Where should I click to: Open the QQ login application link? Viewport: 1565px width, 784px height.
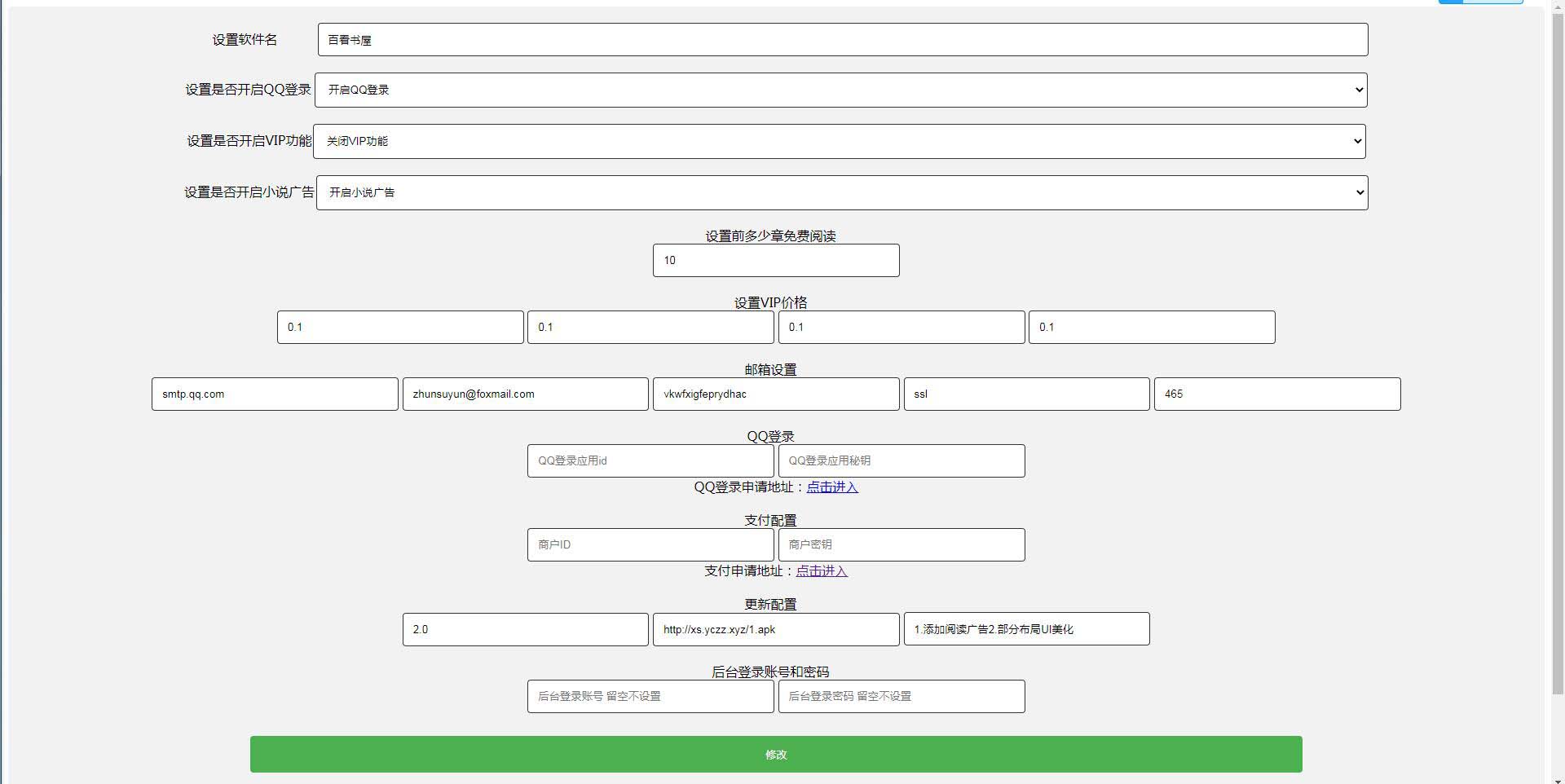[831, 487]
